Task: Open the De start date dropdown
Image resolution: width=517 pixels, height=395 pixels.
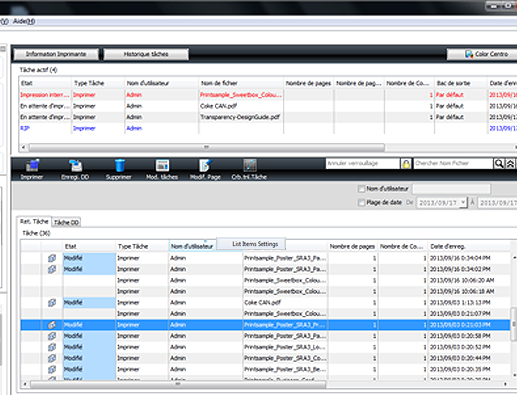Action: (463, 202)
